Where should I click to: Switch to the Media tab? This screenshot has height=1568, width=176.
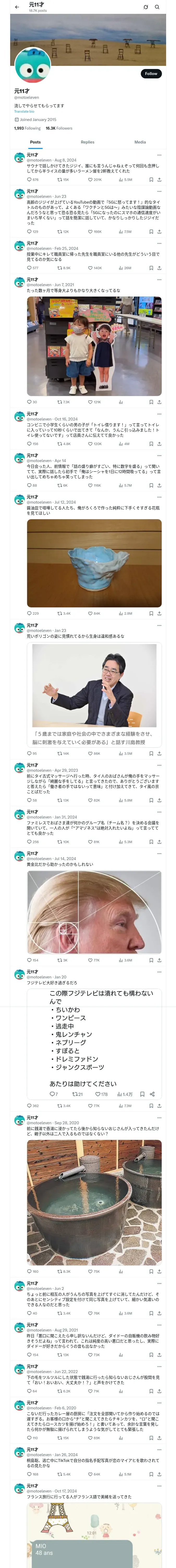(140, 142)
